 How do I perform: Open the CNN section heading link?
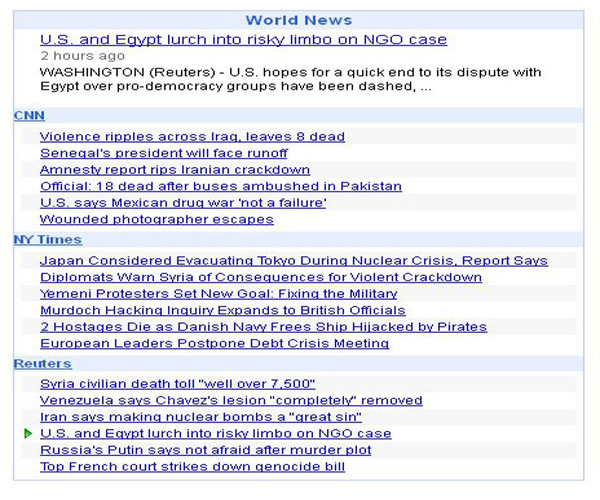(29, 116)
